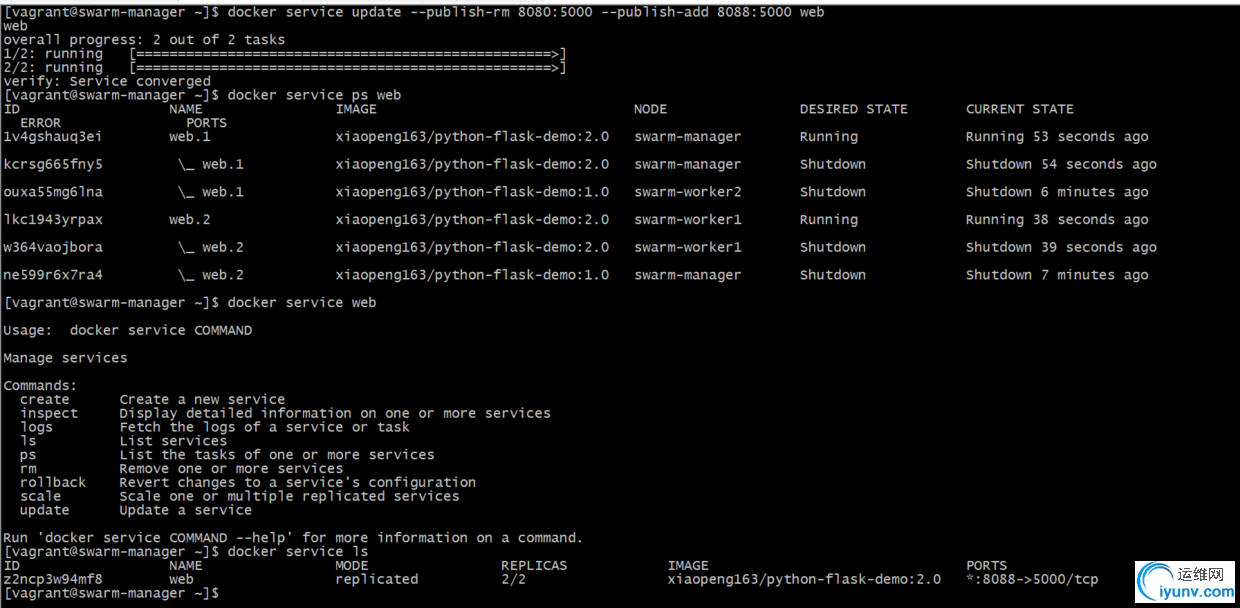
Task: Click the 'inspect' command in help list
Action: coord(49,413)
